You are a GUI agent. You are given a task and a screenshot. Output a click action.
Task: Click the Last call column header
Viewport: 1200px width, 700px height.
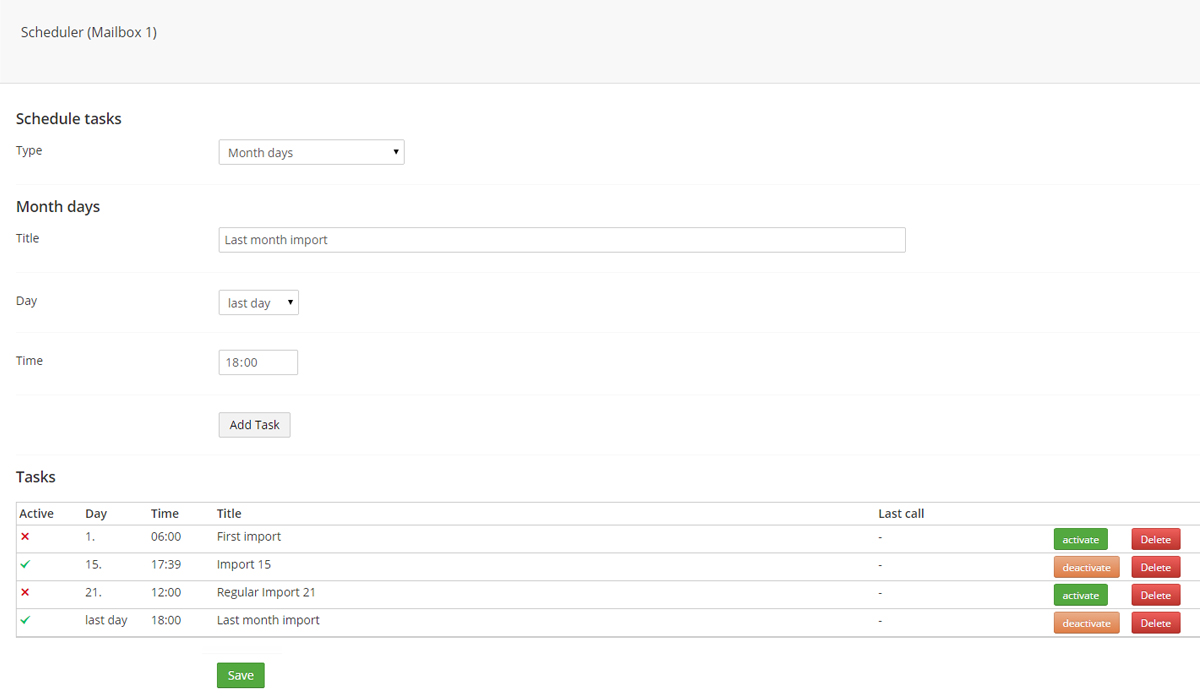point(901,514)
